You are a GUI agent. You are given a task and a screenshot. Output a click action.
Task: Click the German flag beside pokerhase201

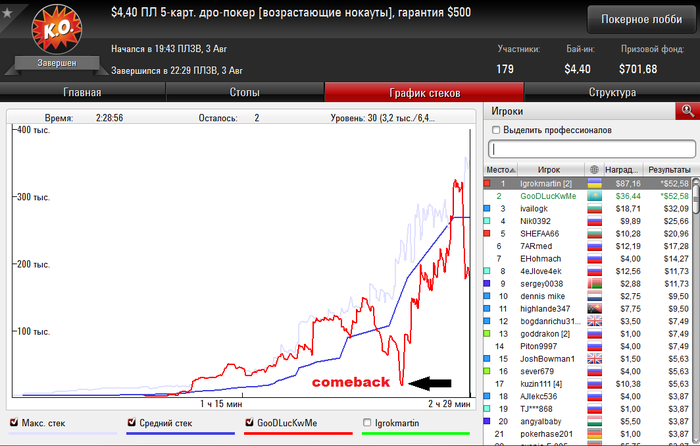(x=594, y=433)
